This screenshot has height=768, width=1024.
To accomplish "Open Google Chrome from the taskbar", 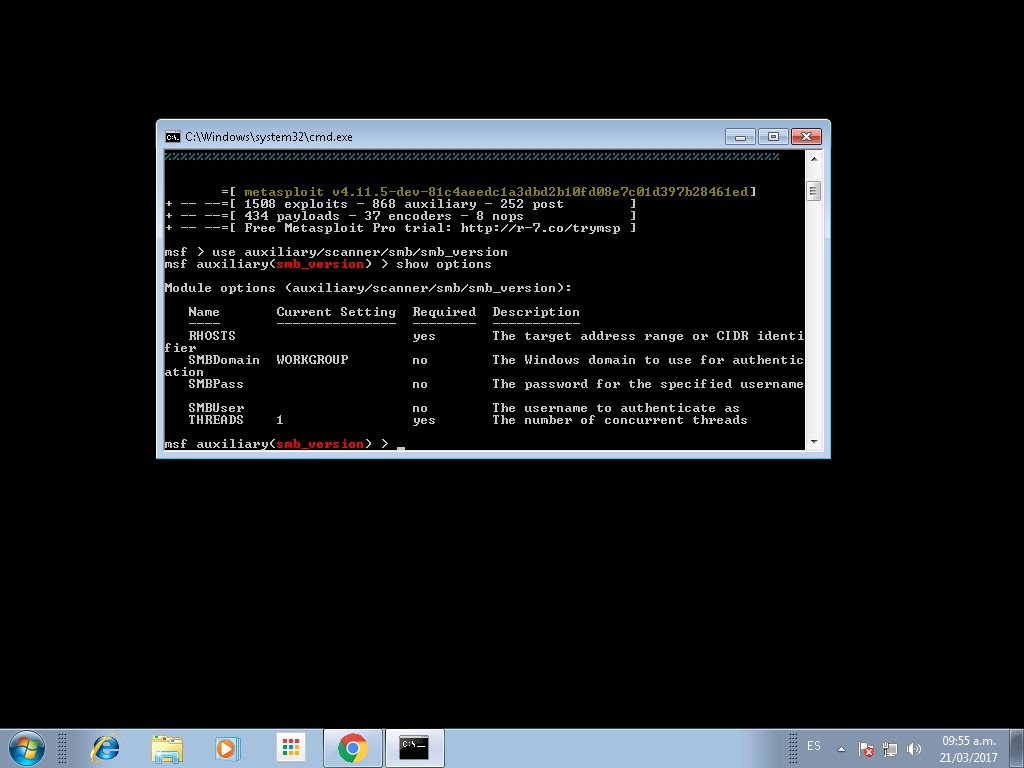I will [352, 747].
